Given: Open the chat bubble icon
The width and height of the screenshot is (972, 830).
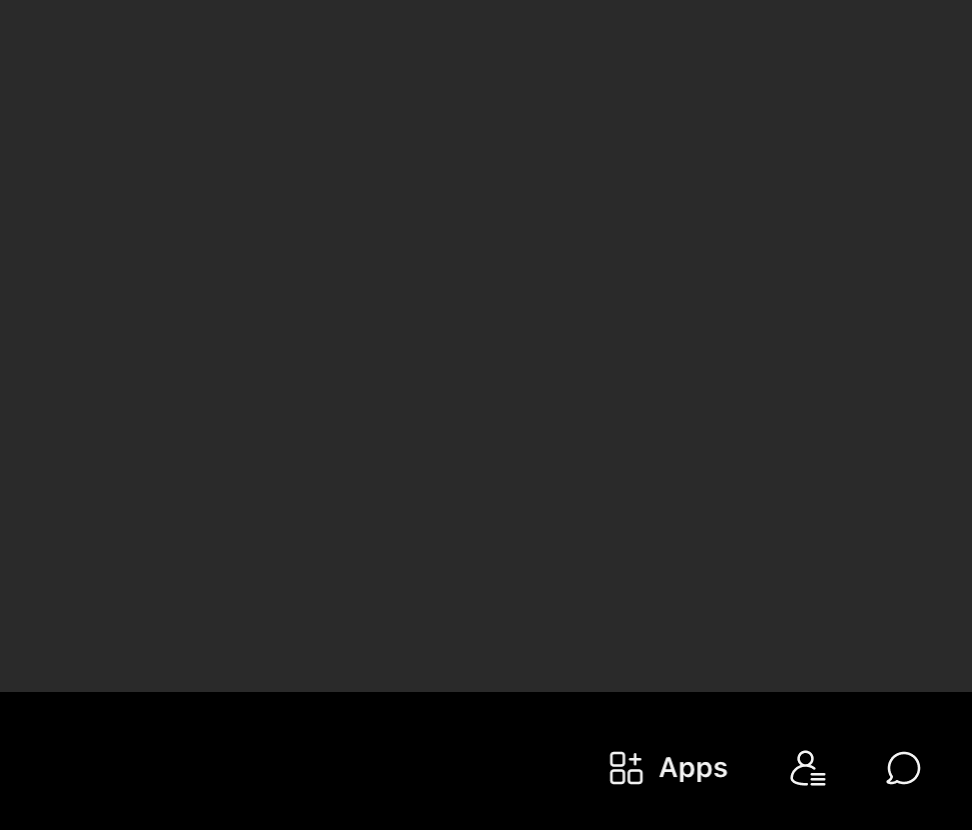Looking at the screenshot, I should (x=903, y=768).
